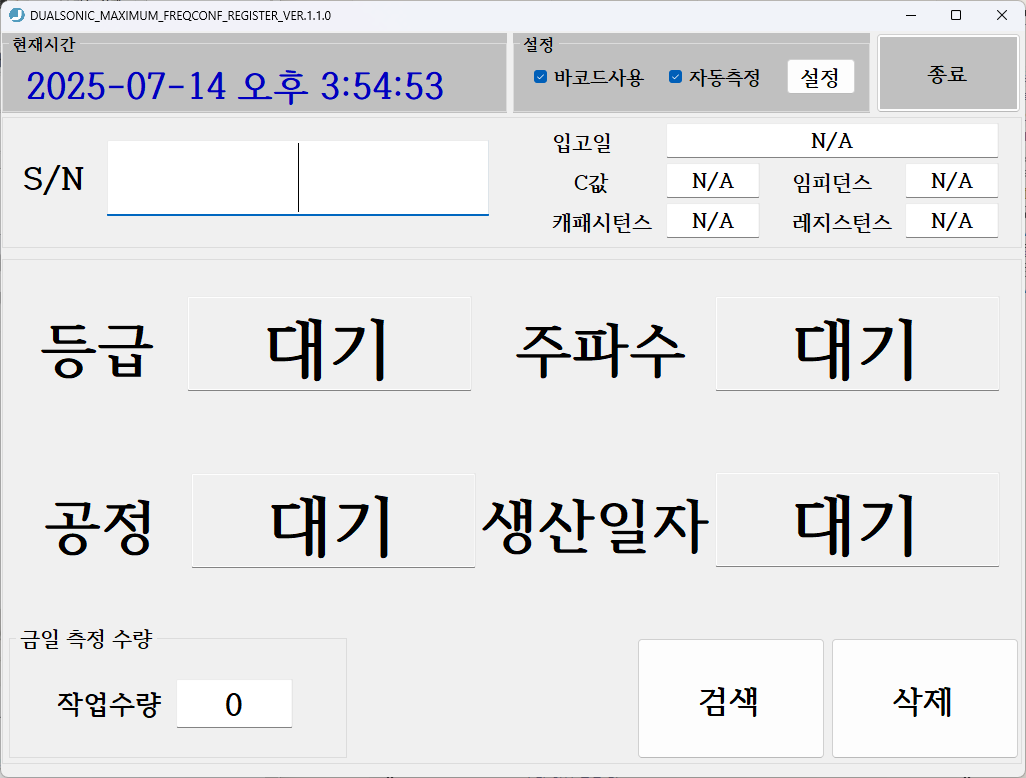Select the 캐패시턴스 N/A field

712,222
